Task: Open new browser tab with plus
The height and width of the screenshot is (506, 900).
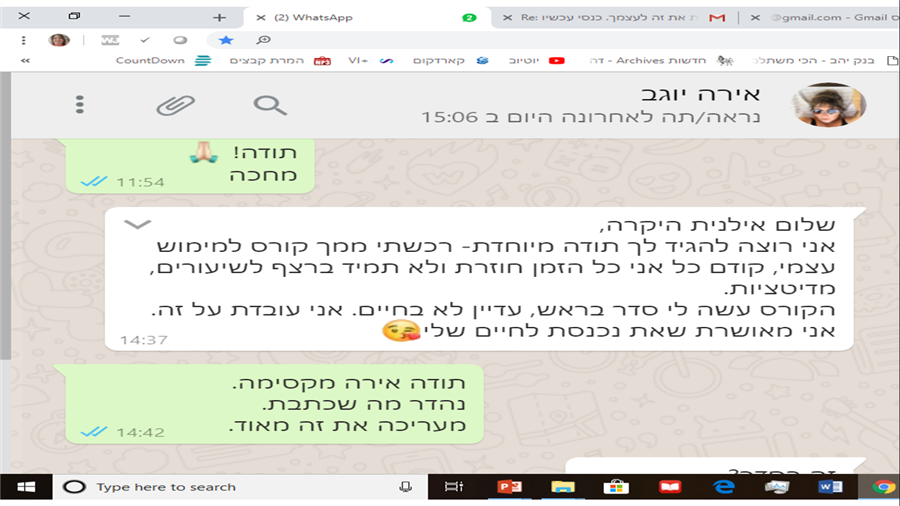Action: [219, 18]
